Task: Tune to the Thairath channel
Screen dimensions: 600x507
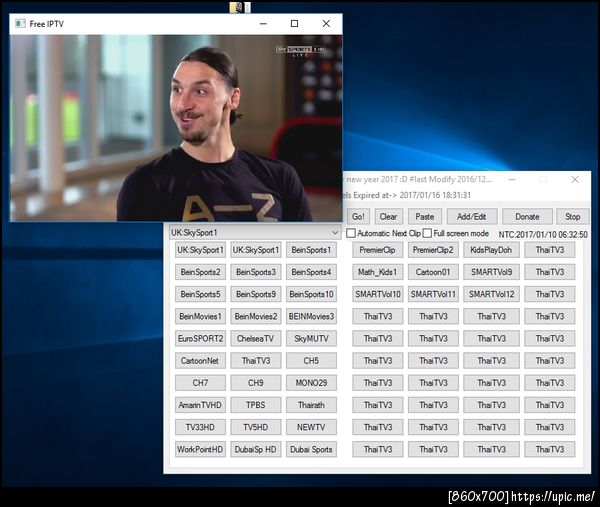Action: [x=311, y=405]
